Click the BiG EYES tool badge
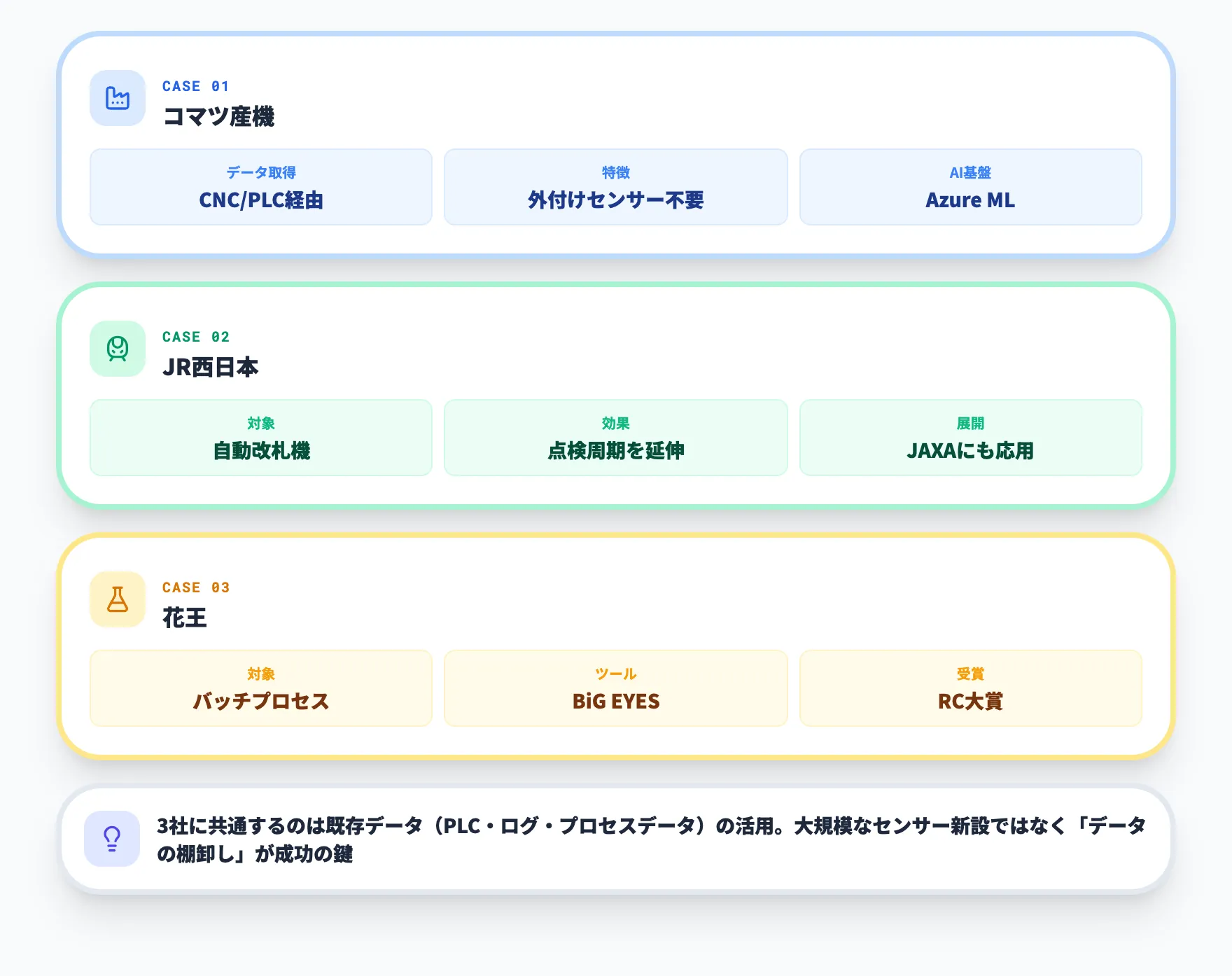 pyautogui.click(x=615, y=688)
